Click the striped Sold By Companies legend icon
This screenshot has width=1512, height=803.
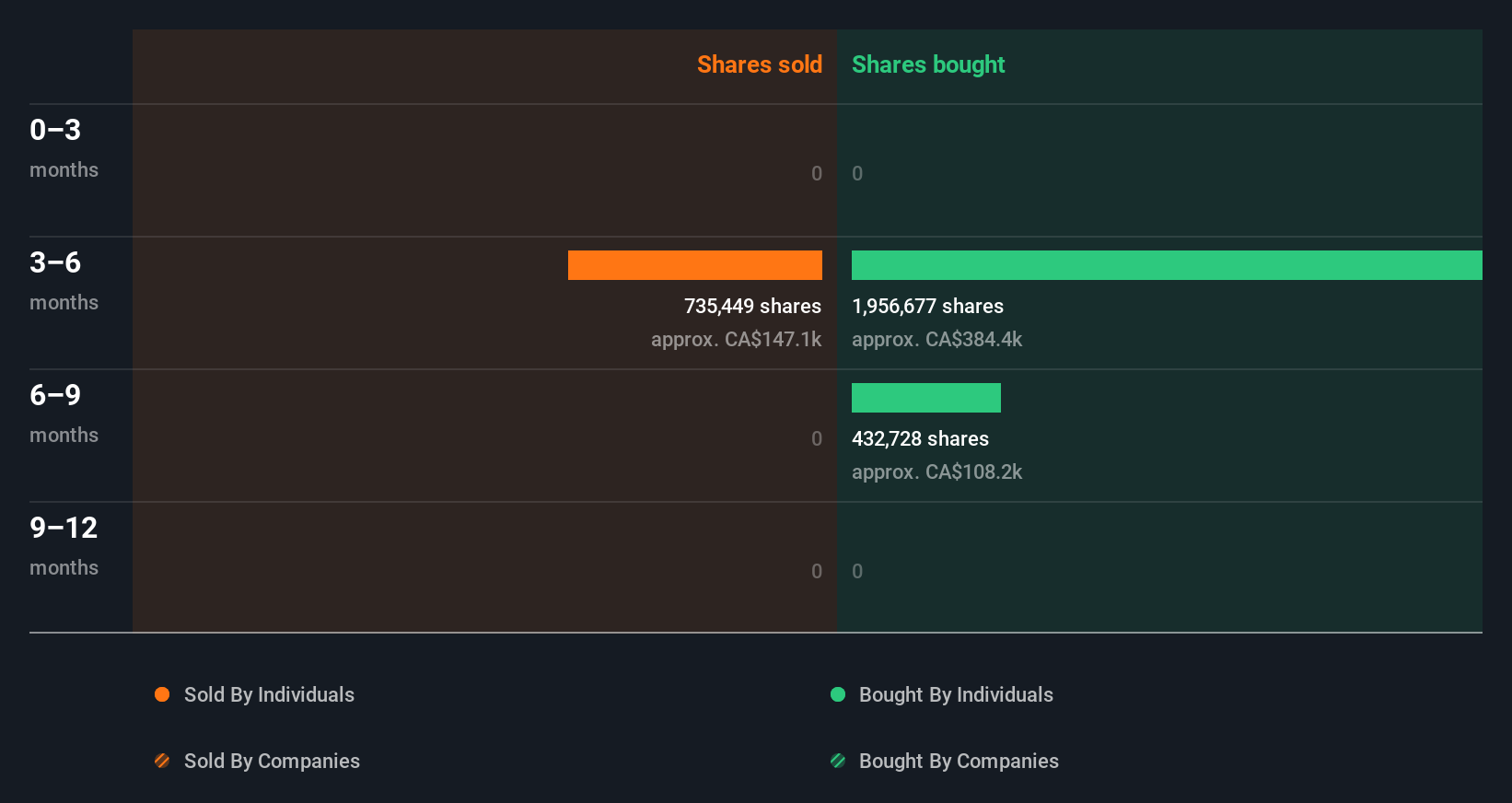tap(162, 761)
